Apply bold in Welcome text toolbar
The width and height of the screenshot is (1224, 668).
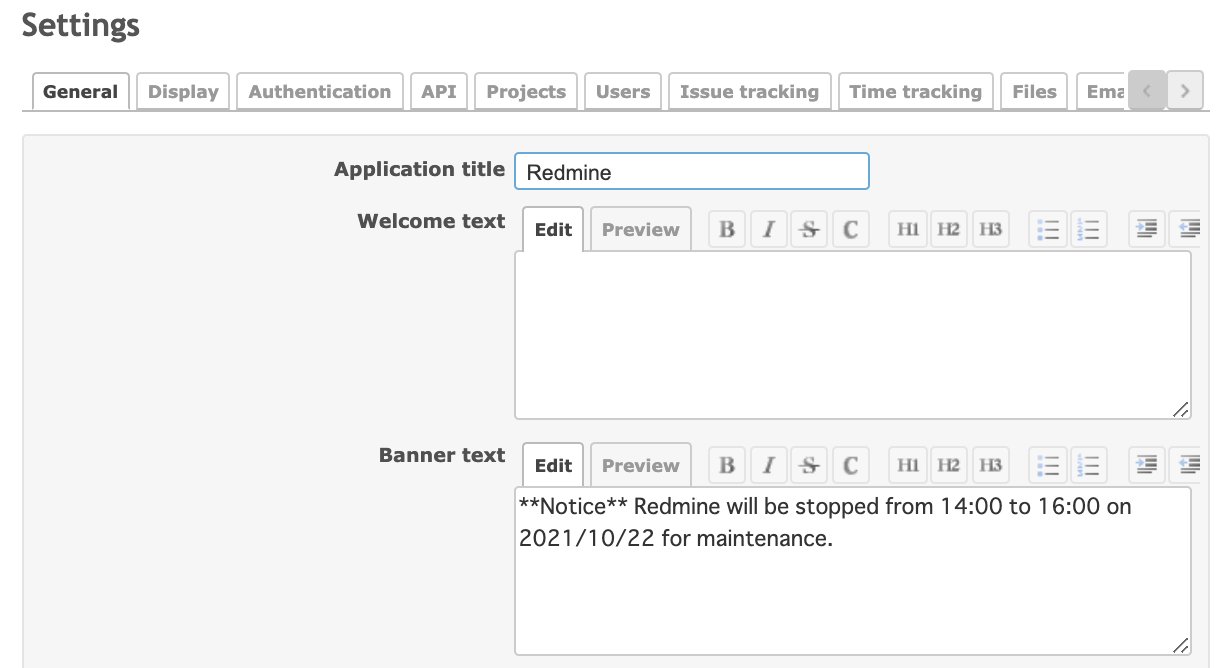pos(727,230)
